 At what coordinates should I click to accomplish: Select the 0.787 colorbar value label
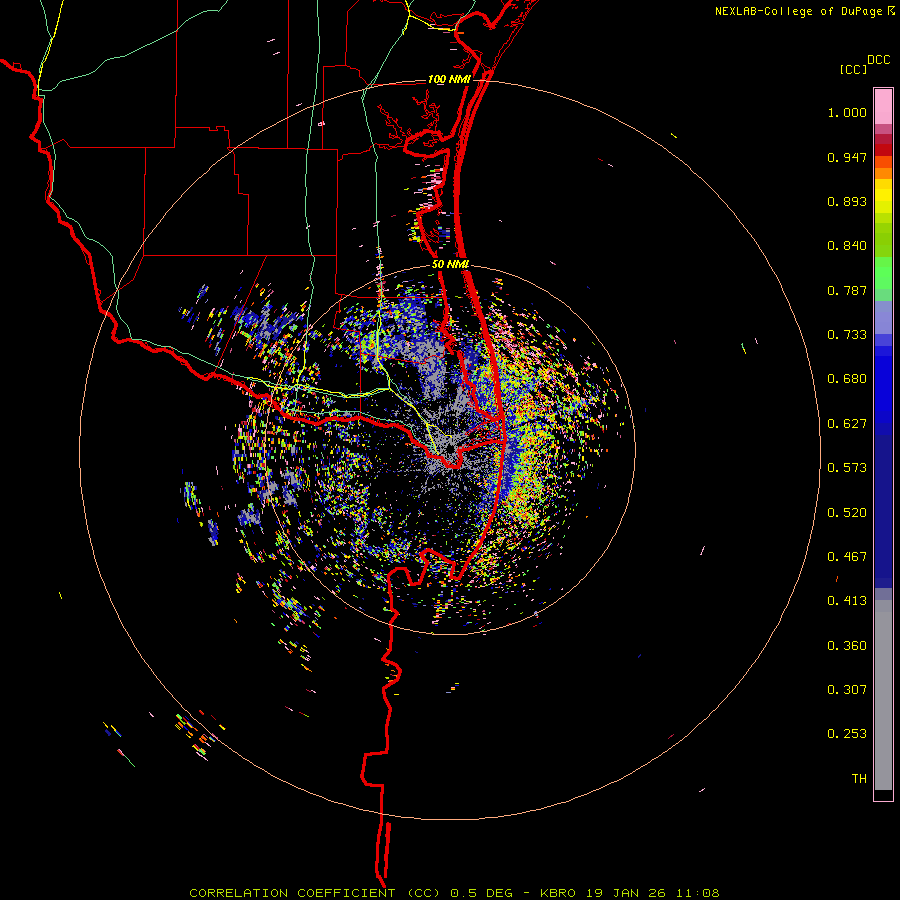pyautogui.click(x=847, y=290)
